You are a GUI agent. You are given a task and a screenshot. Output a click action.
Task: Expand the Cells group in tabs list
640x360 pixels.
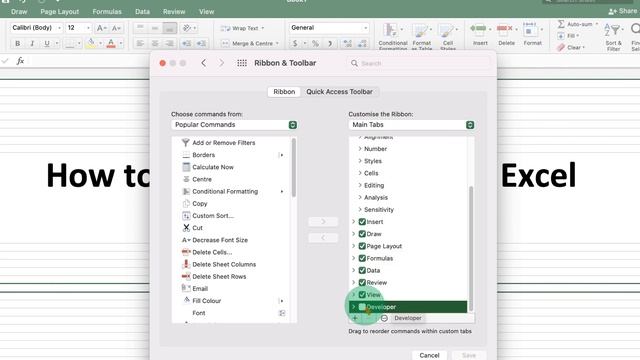tap(360, 173)
